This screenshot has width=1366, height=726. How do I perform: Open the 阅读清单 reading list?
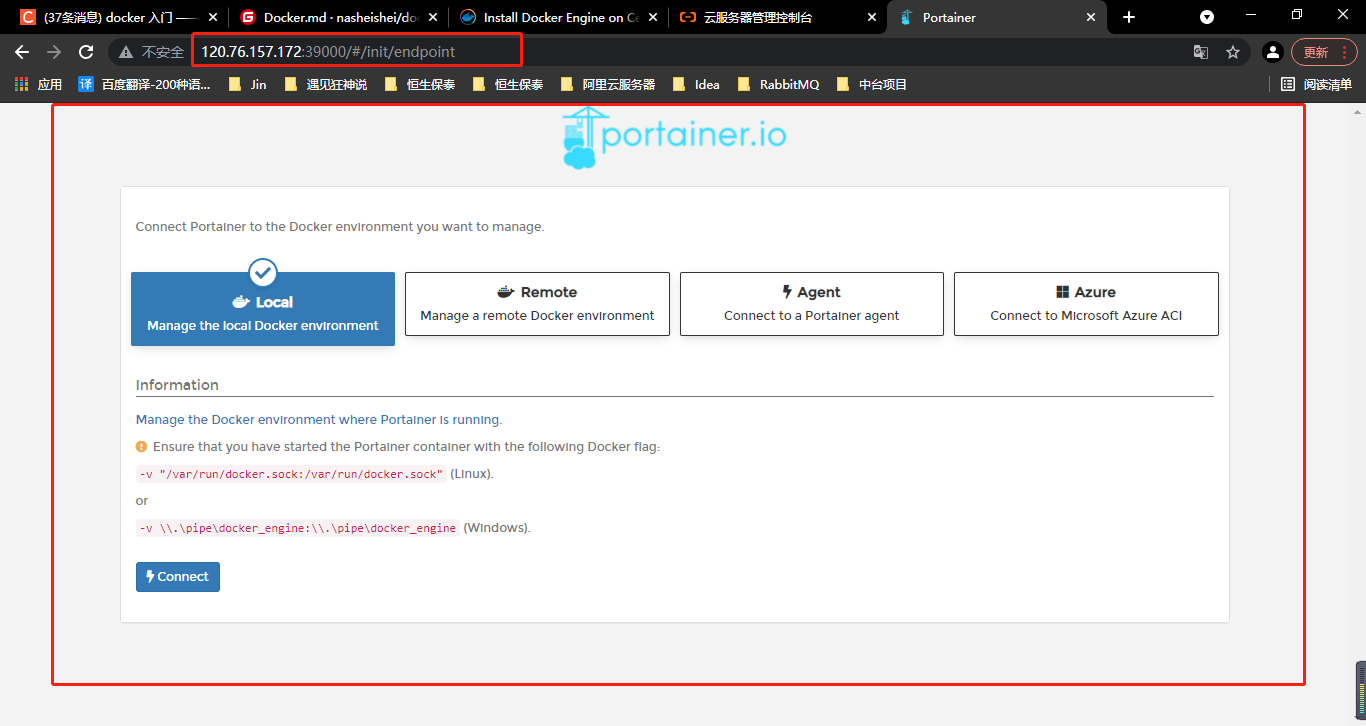click(x=1316, y=85)
